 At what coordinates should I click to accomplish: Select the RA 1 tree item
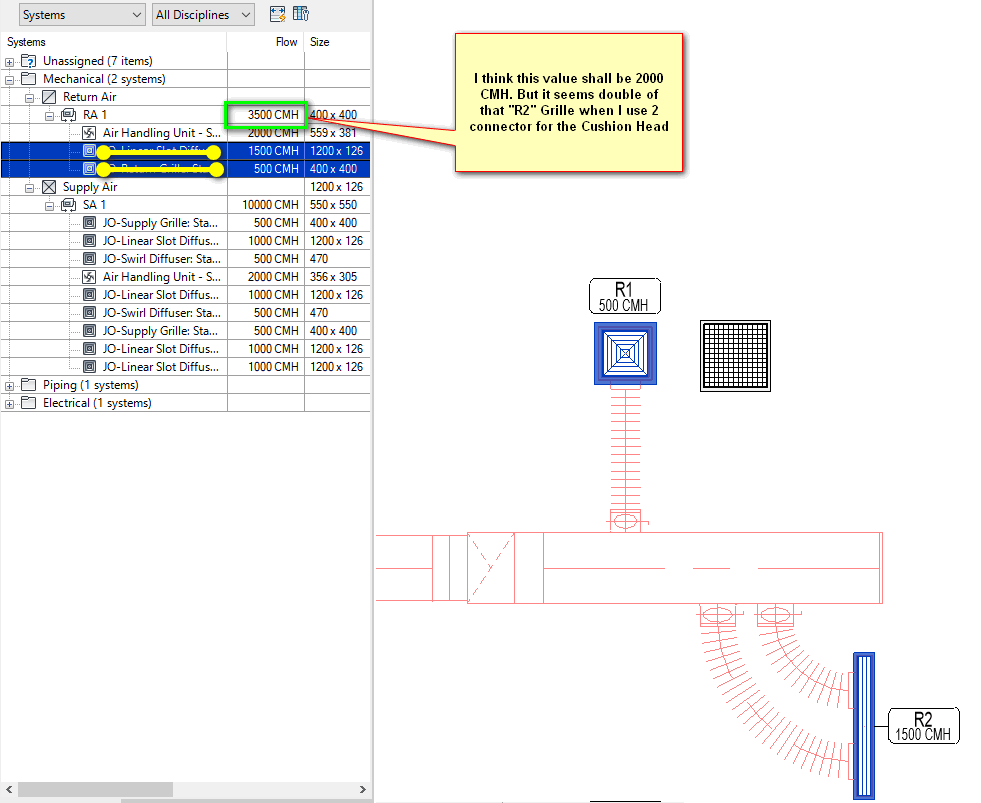(x=95, y=115)
